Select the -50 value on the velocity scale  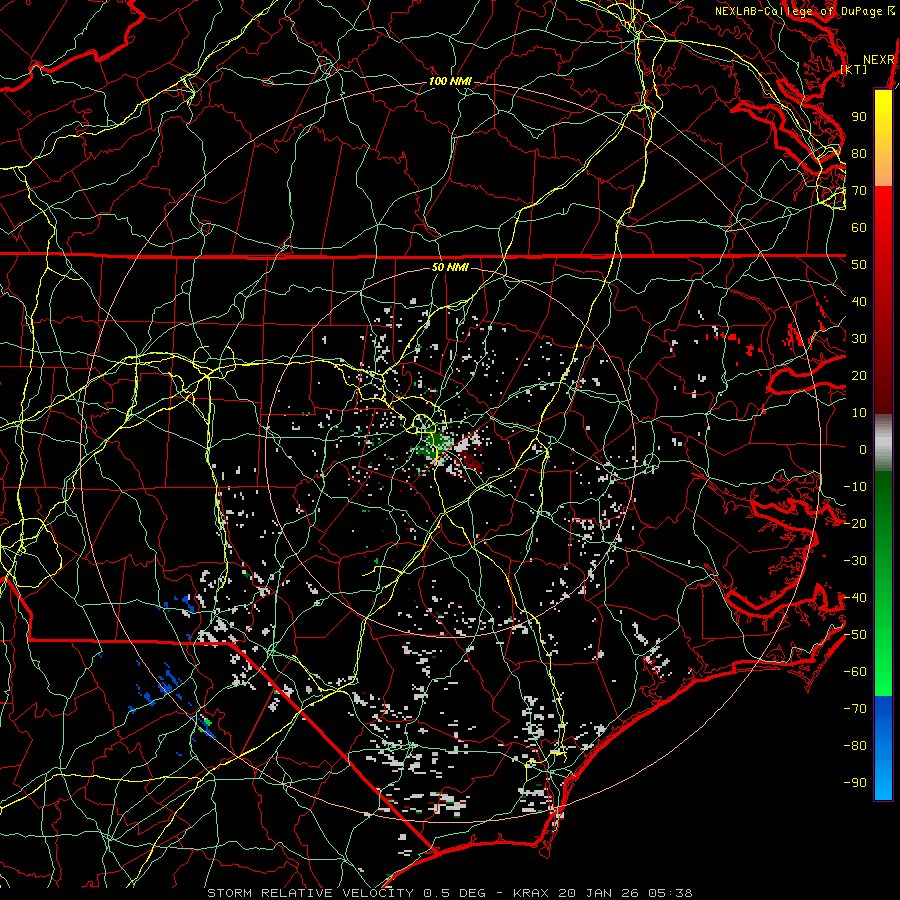point(855,635)
